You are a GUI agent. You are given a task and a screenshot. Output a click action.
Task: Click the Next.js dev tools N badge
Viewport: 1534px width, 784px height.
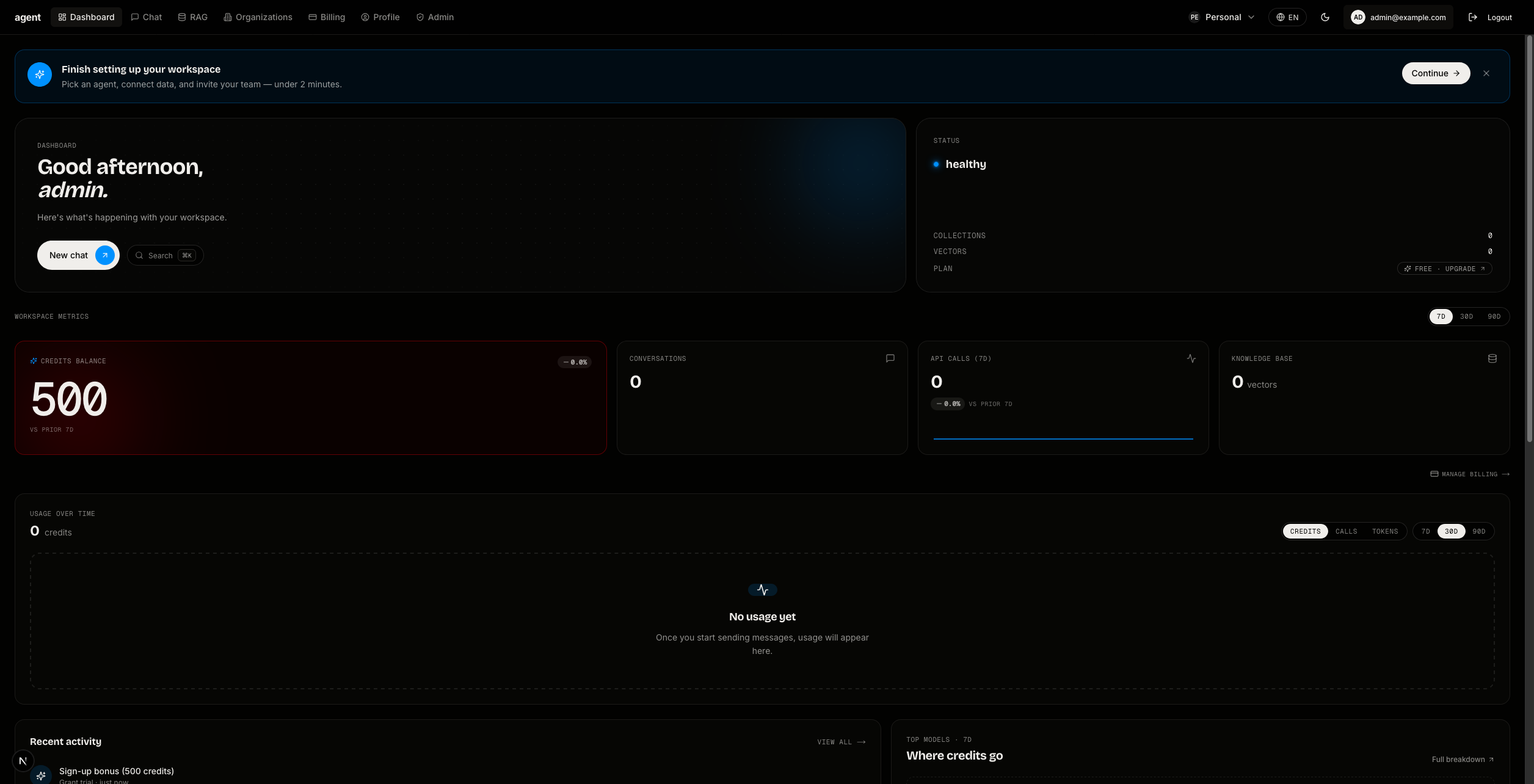coord(23,761)
